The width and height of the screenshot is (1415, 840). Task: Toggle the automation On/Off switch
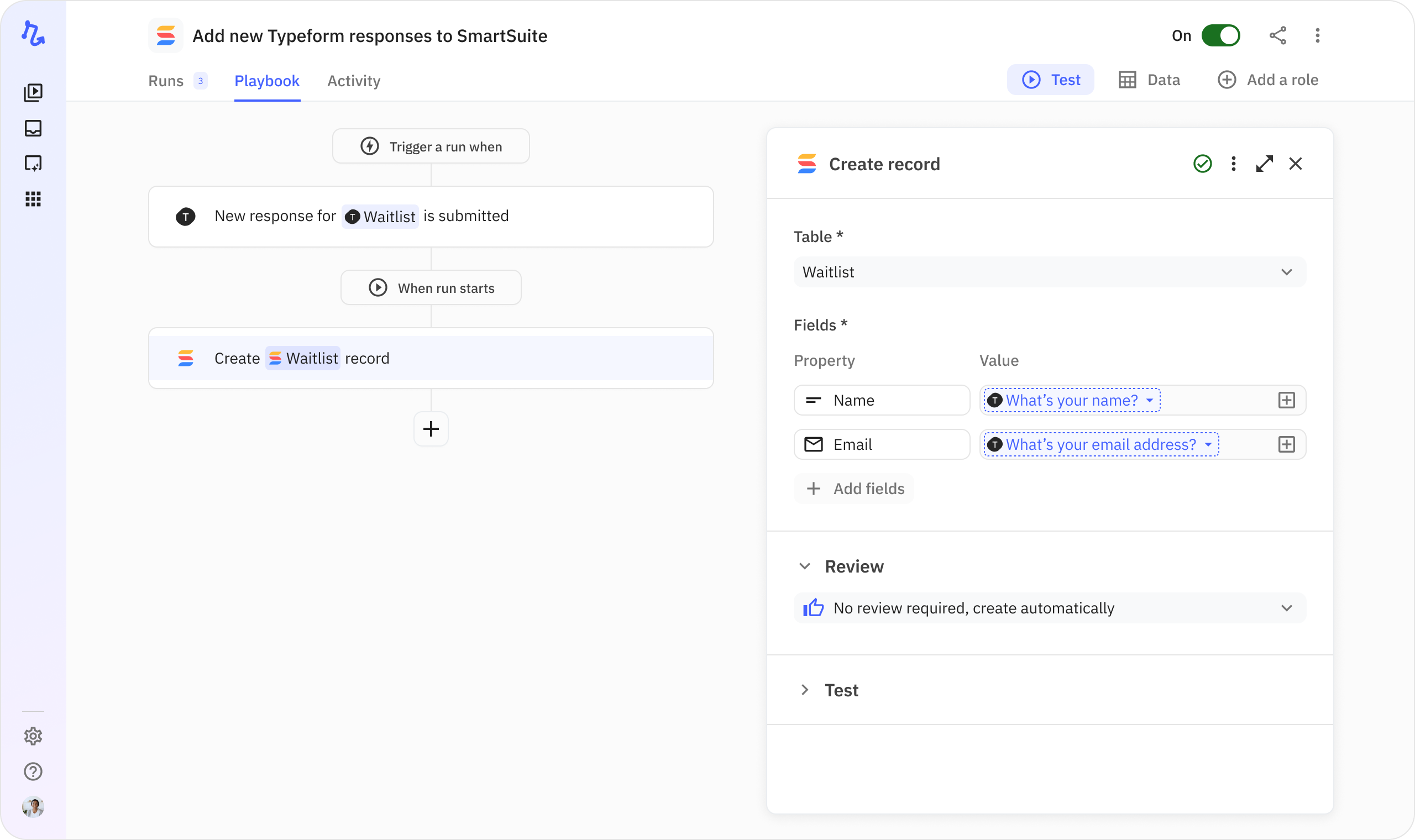pyautogui.click(x=1221, y=35)
